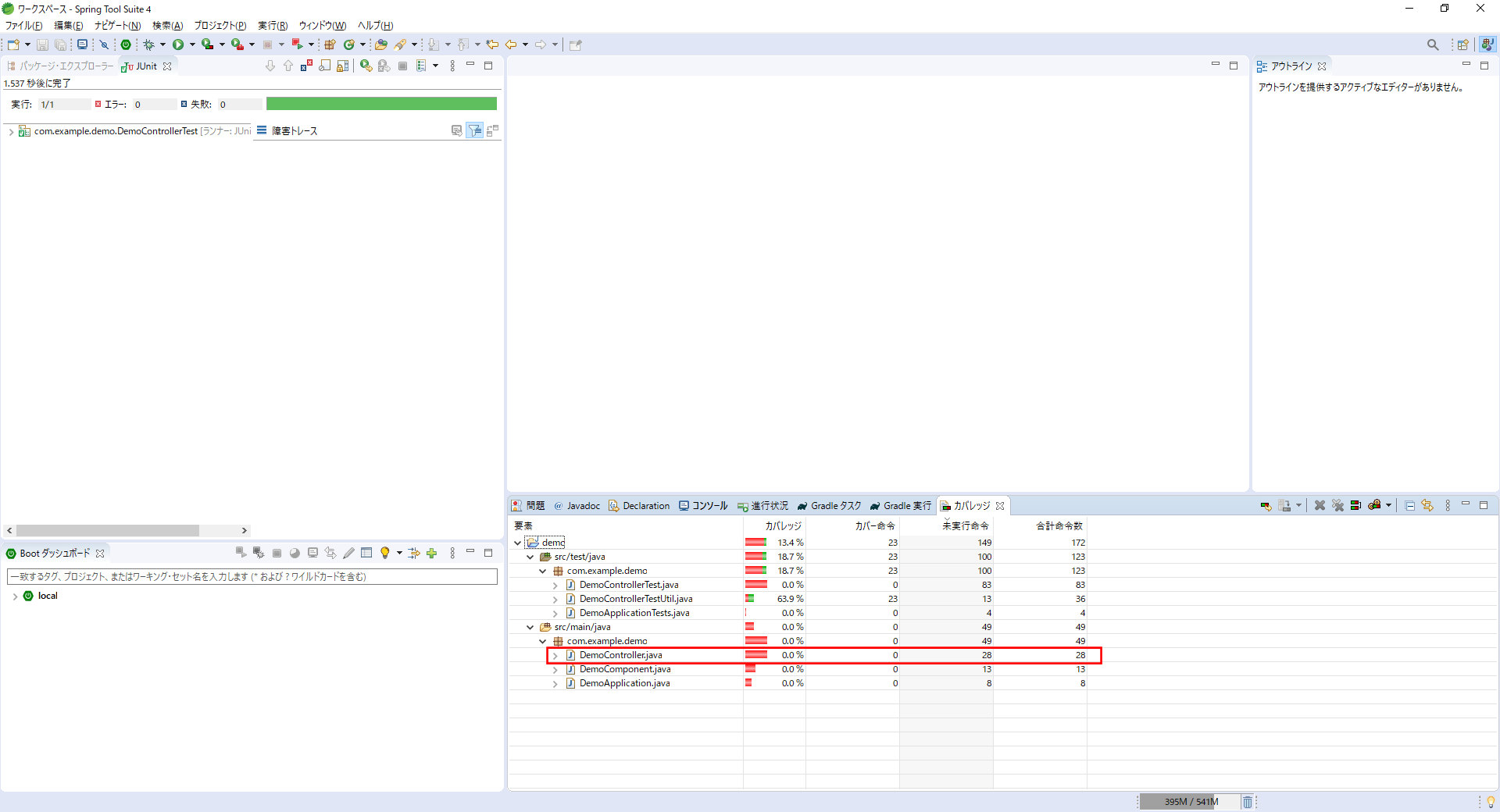Viewport: 1500px width, 812px height.
Task: Click Boot Dashboard tag filter input field
Action: click(x=252, y=577)
